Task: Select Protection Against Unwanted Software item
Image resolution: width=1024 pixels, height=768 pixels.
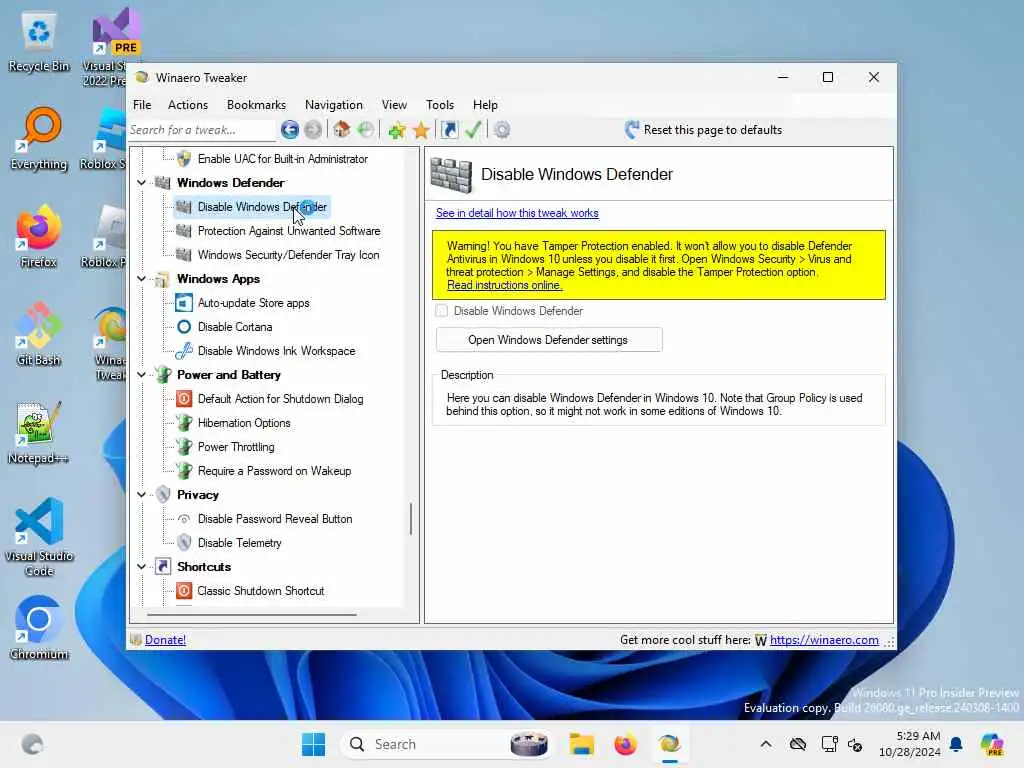Action: pyautogui.click(x=289, y=231)
